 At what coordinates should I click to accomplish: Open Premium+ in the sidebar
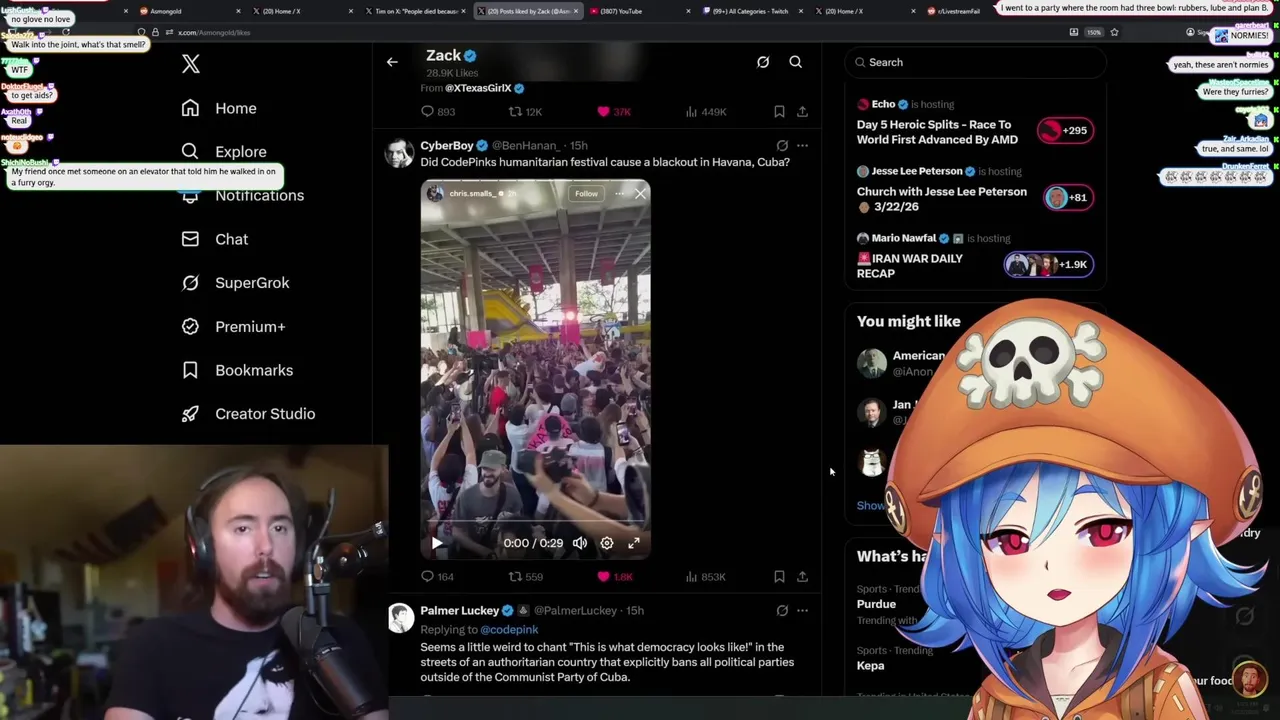pyautogui.click(x=233, y=327)
